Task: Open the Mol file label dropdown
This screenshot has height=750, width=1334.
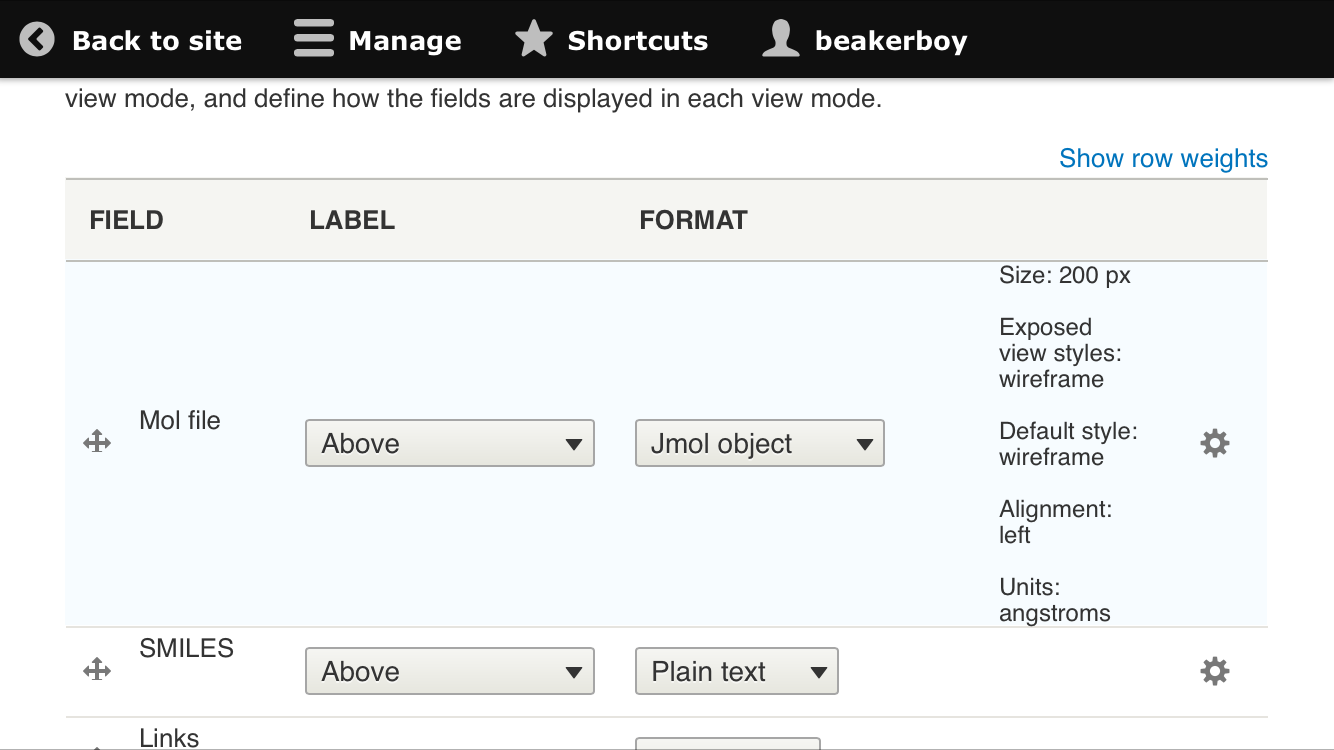Action: point(450,443)
